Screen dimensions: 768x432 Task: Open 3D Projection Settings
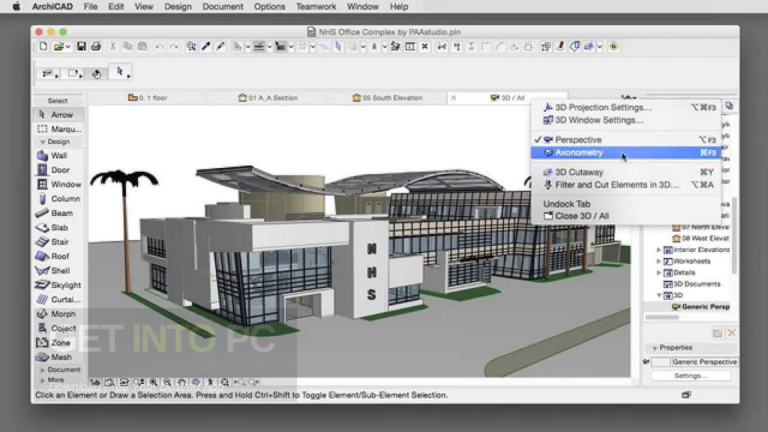tap(625, 107)
